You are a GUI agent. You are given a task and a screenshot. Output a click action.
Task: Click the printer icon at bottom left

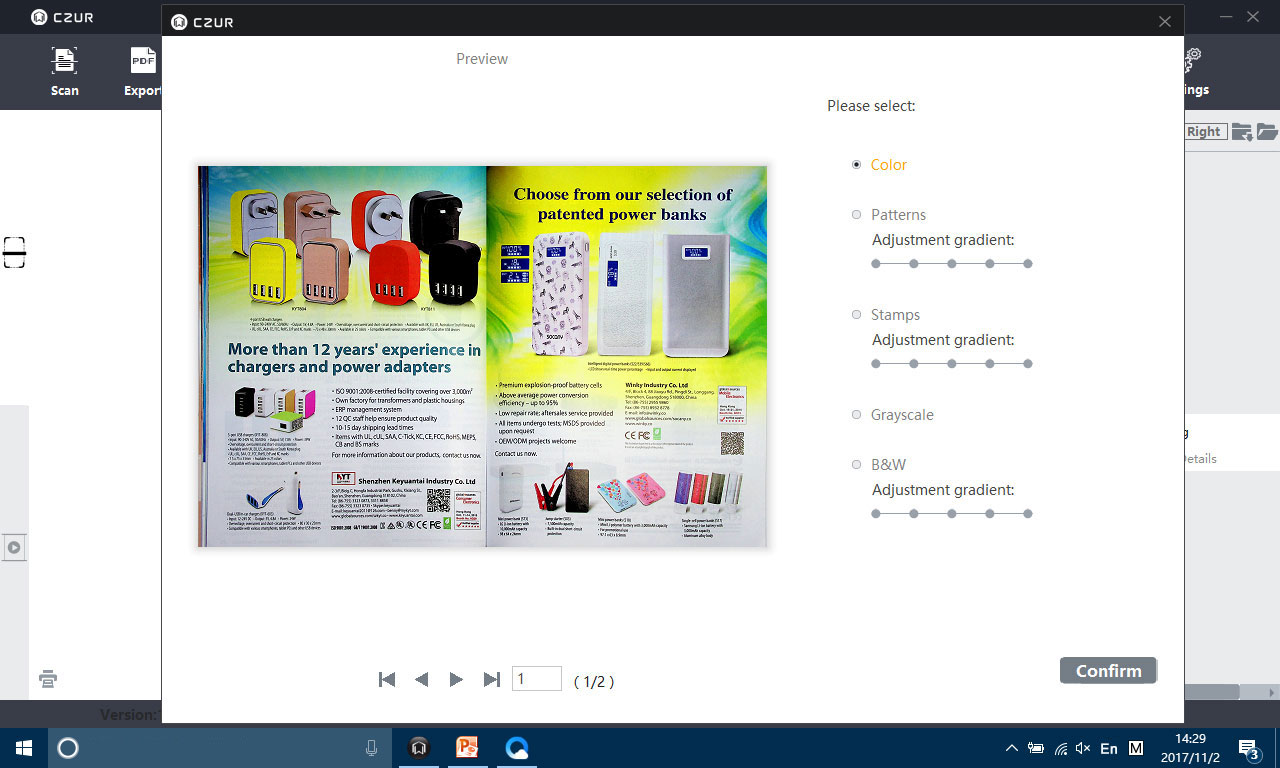pyautogui.click(x=48, y=679)
